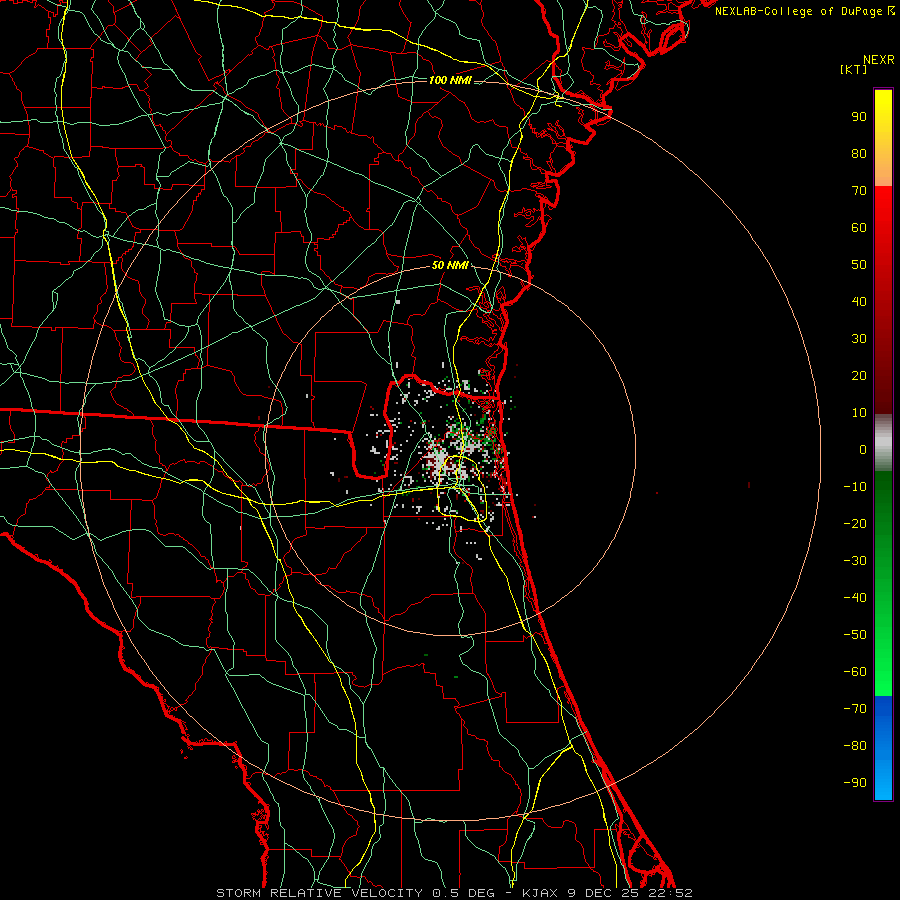This screenshot has height=900, width=900.
Task: Select the 30 tick label on velocity scale
Action: [x=859, y=339]
